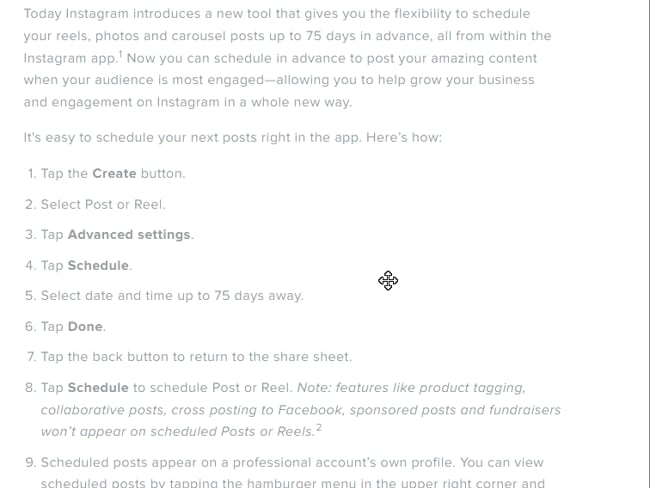This screenshot has height=488, width=650.
Task: Click the step about tapping the back button
Action: 196,356
